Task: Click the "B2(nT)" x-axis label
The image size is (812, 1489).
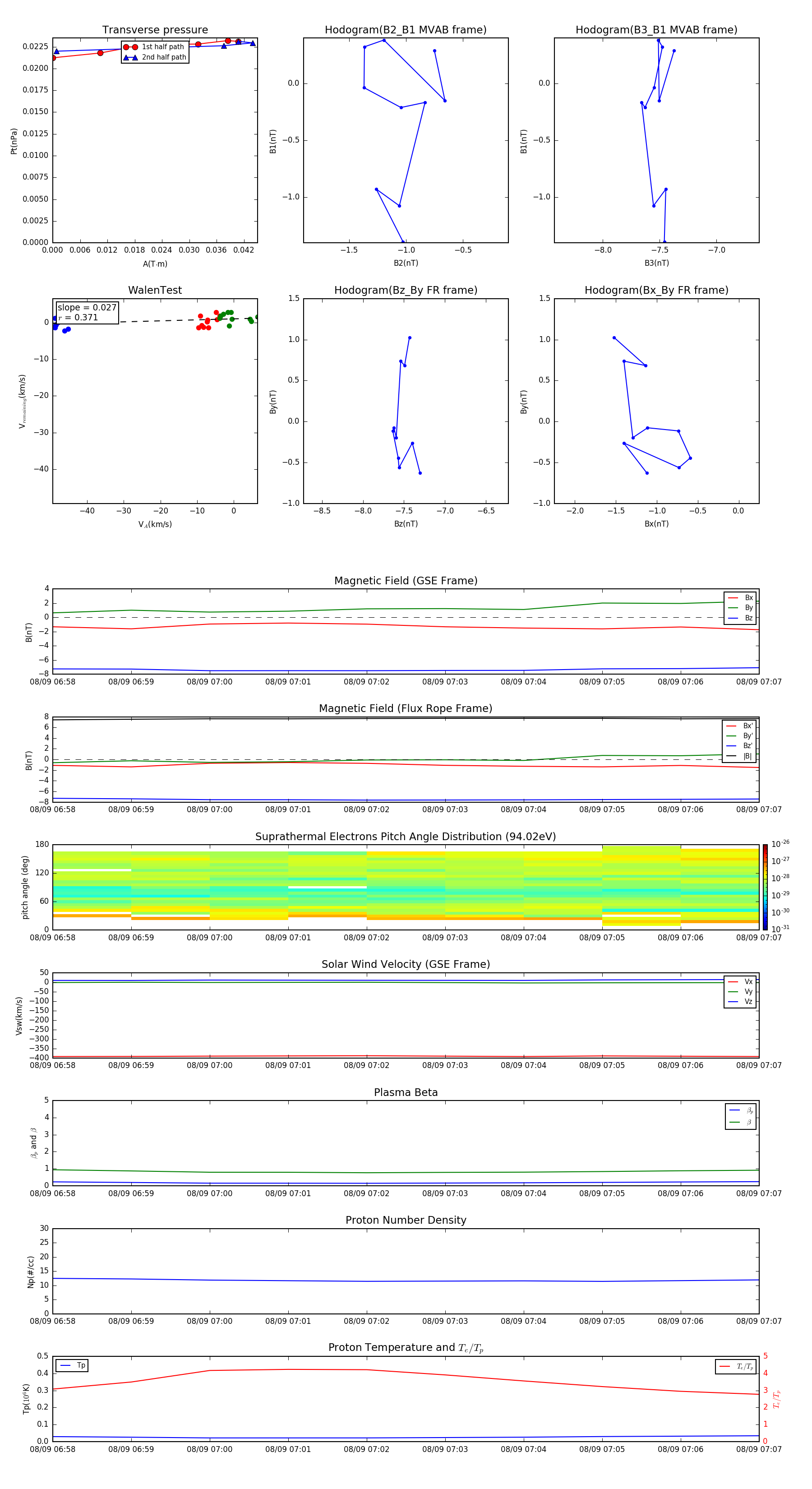Action: [x=406, y=263]
